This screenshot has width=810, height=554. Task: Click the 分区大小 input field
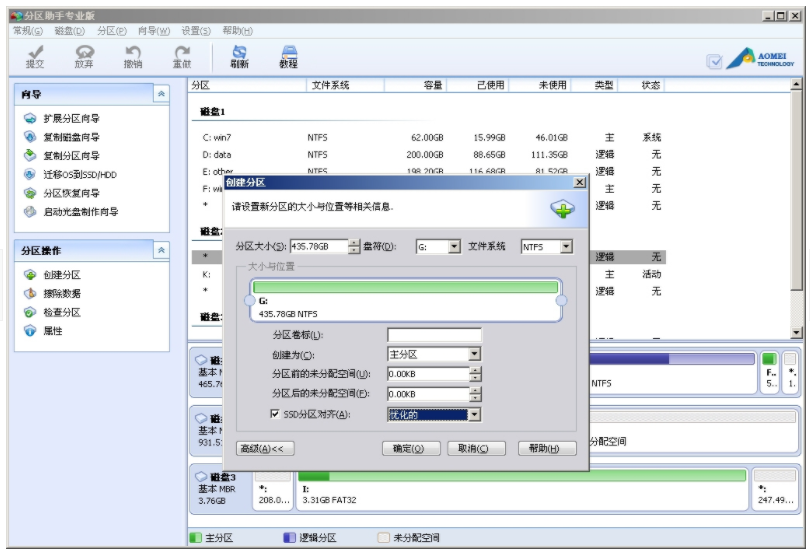click(x=319, y=247)
